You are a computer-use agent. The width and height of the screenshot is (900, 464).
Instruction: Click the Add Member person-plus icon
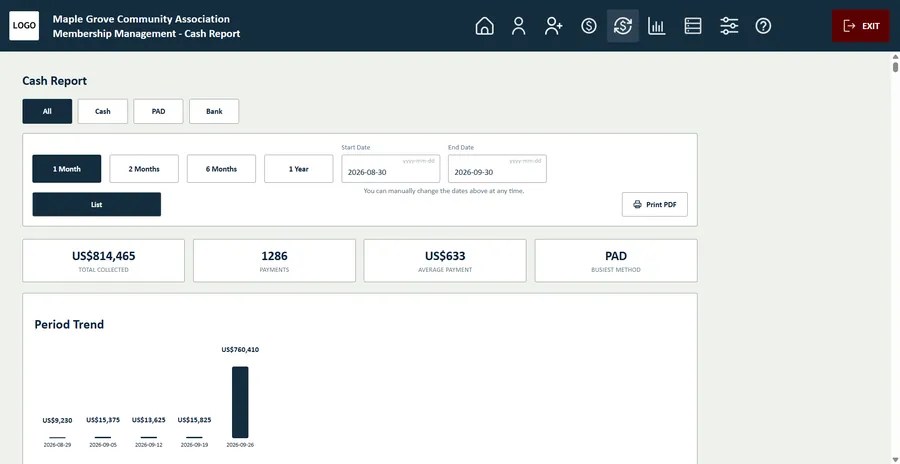coord(553,26)
